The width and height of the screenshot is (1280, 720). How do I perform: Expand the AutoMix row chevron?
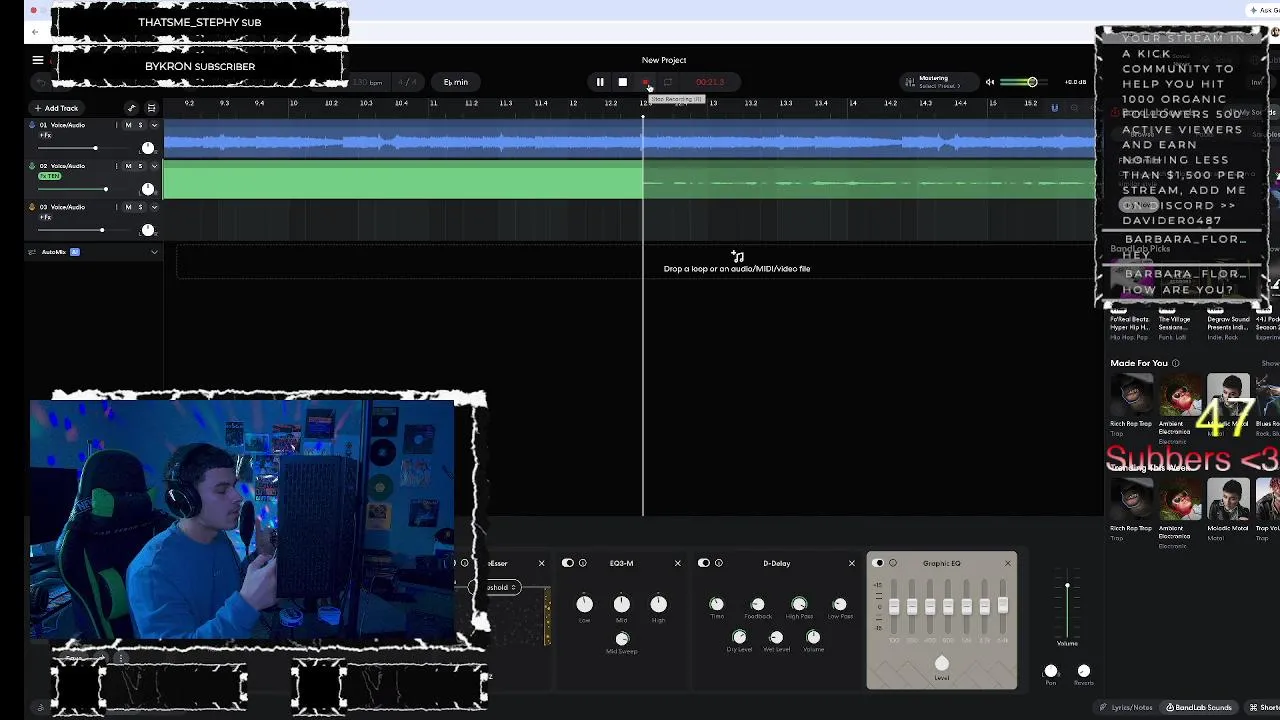[x=154, y=252]
